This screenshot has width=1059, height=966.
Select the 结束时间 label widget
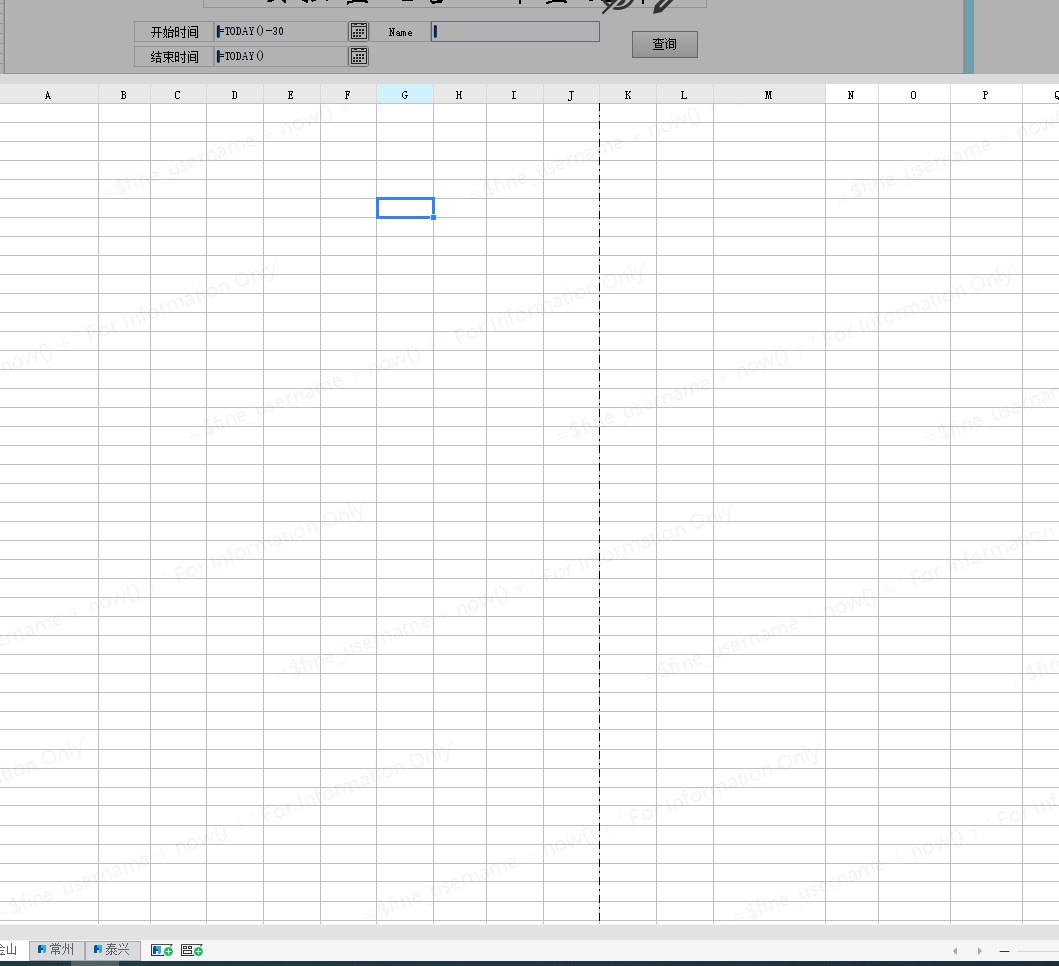[174, 57]
